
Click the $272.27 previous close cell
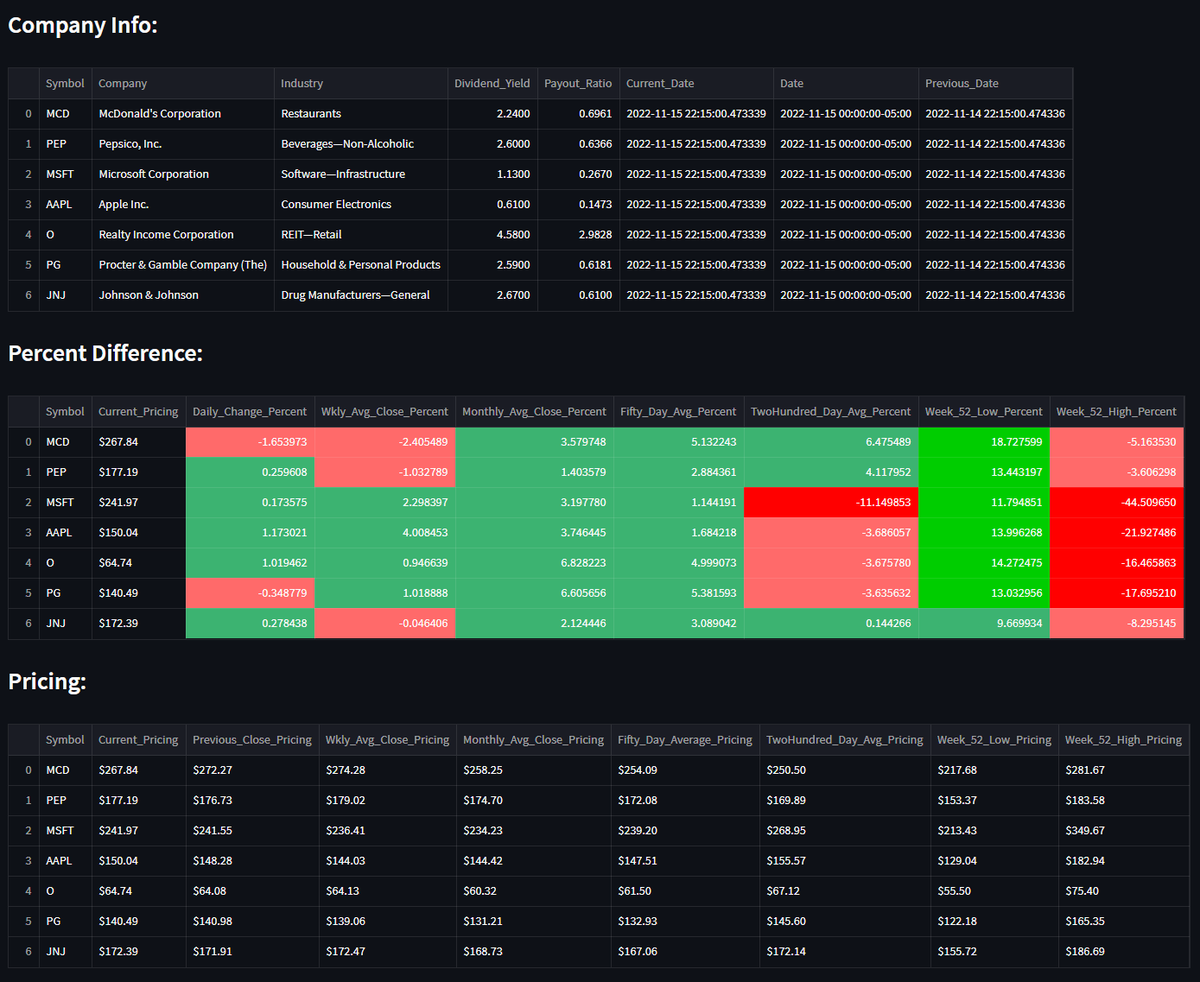point(252,771)
